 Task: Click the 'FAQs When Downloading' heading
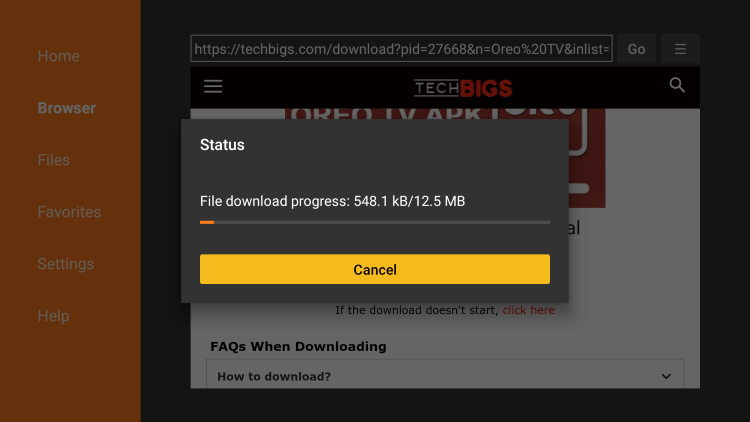pyautogui.click(x=298, y=346)
